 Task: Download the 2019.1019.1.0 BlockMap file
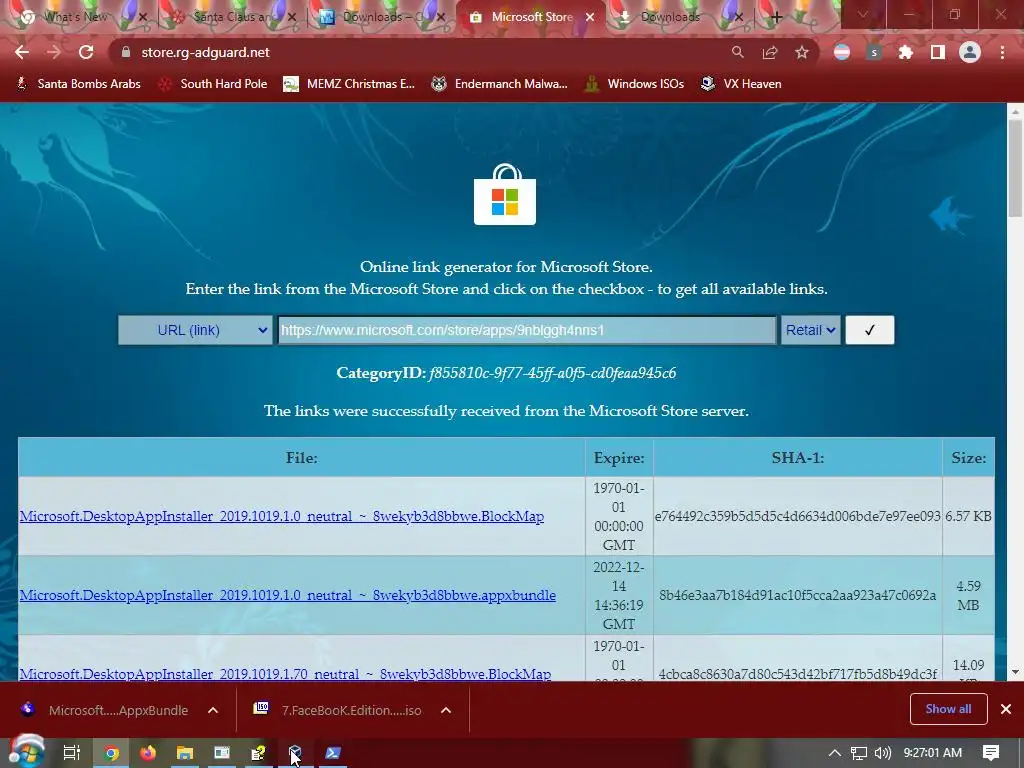[281, 516]
